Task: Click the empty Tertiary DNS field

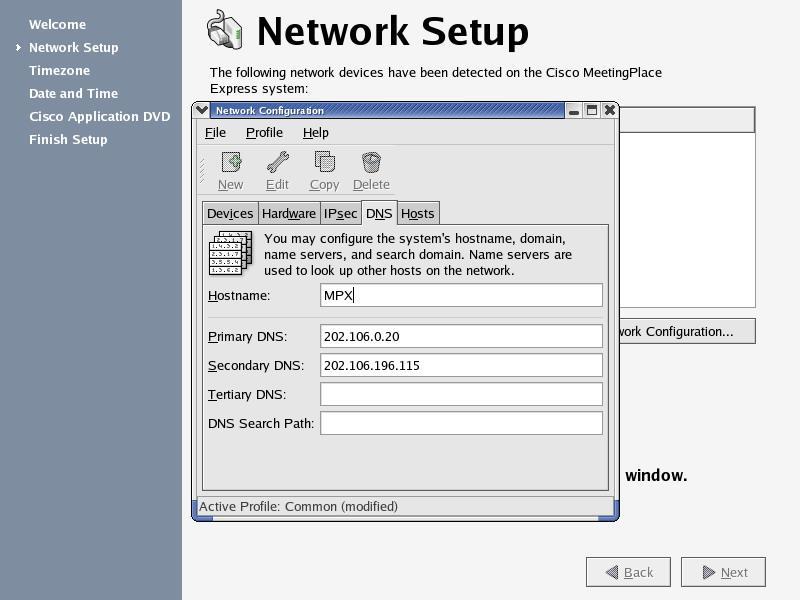Action: coord(461,394)
